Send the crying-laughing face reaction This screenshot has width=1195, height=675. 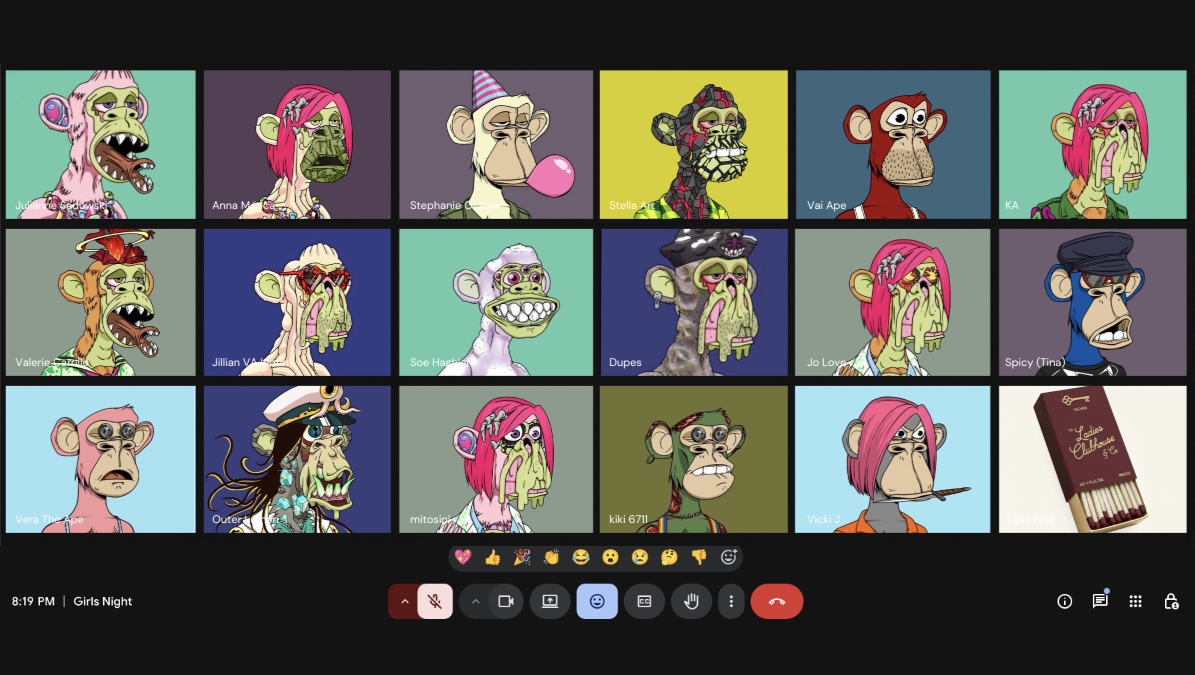tap(581, 557)
